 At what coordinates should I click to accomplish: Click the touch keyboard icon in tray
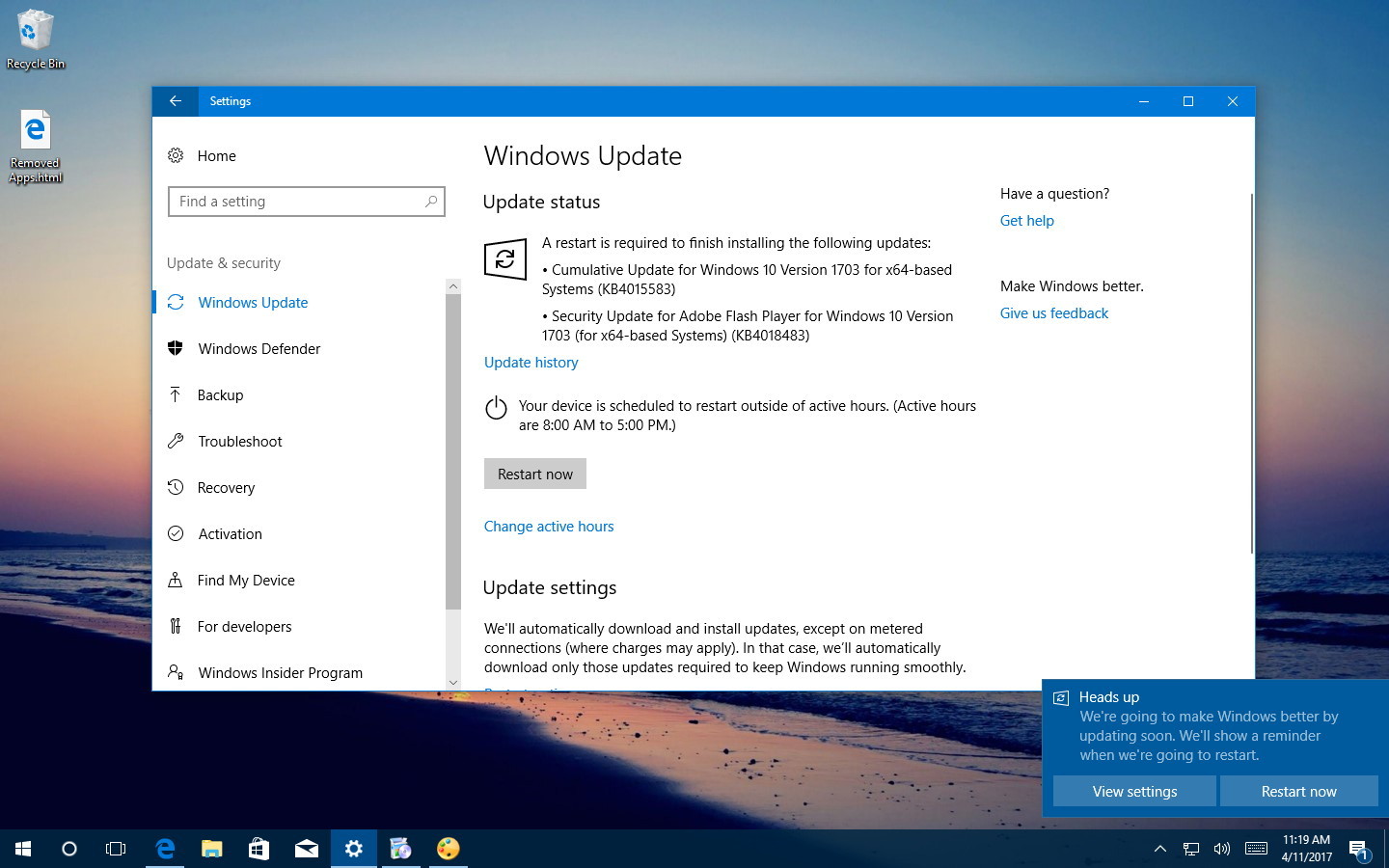point(1256,849)
